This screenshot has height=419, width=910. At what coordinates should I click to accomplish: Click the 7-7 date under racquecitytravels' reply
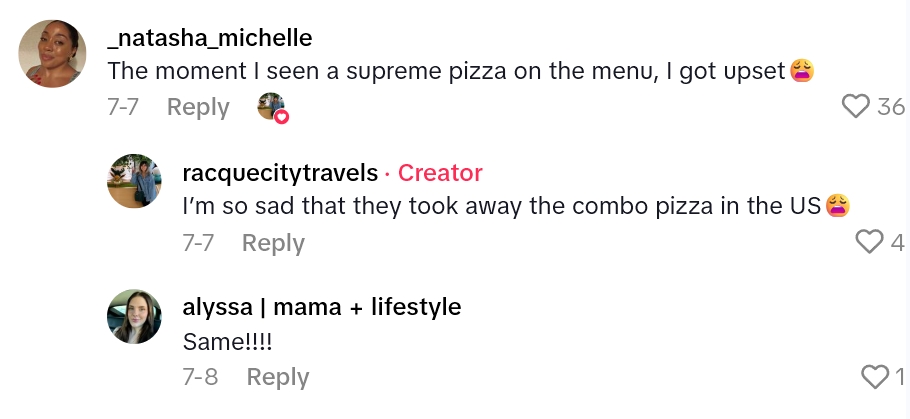pos(199,242)
